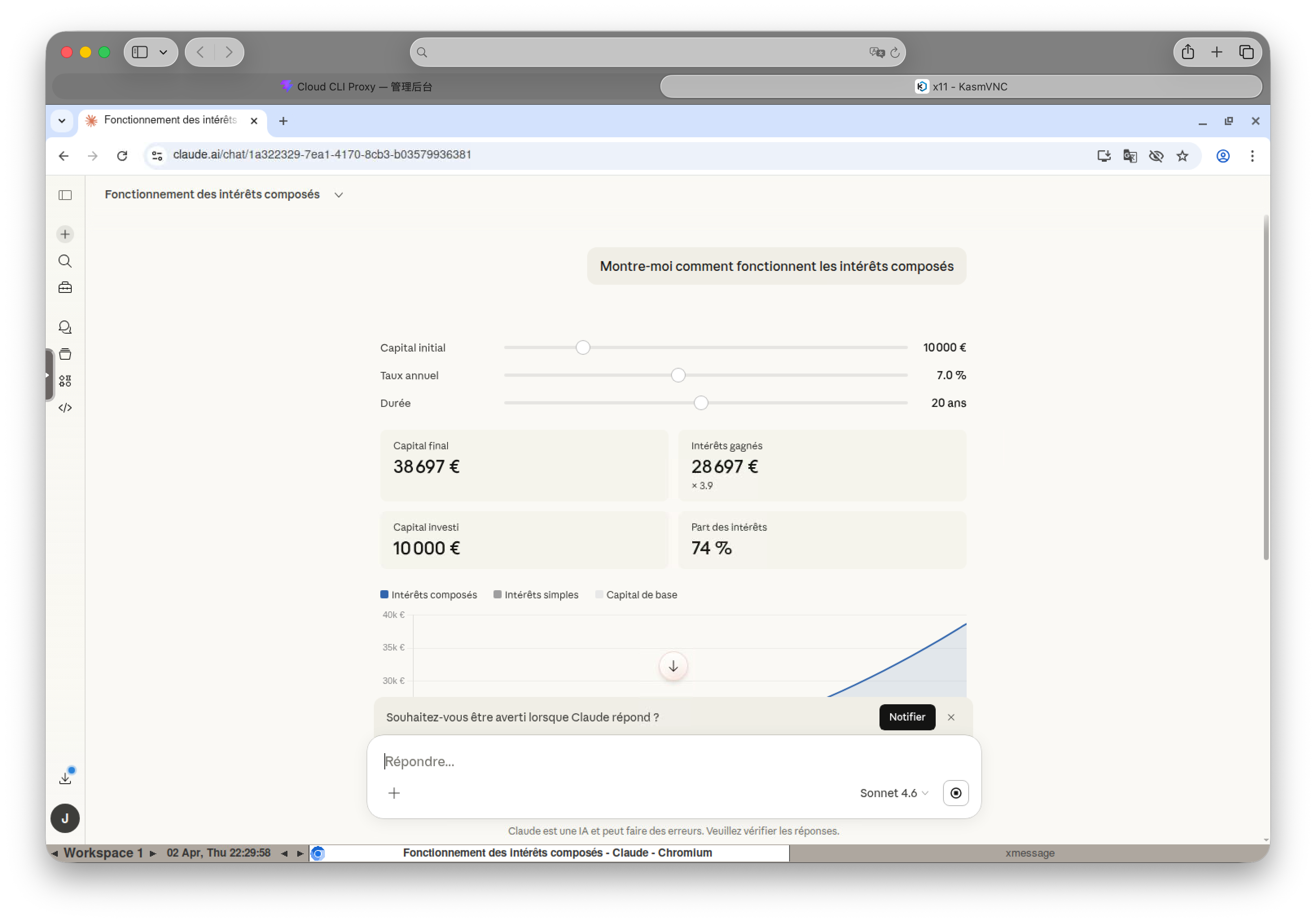Click the Notifier button
Screen dimensions: 1316x923
(907, 716)
